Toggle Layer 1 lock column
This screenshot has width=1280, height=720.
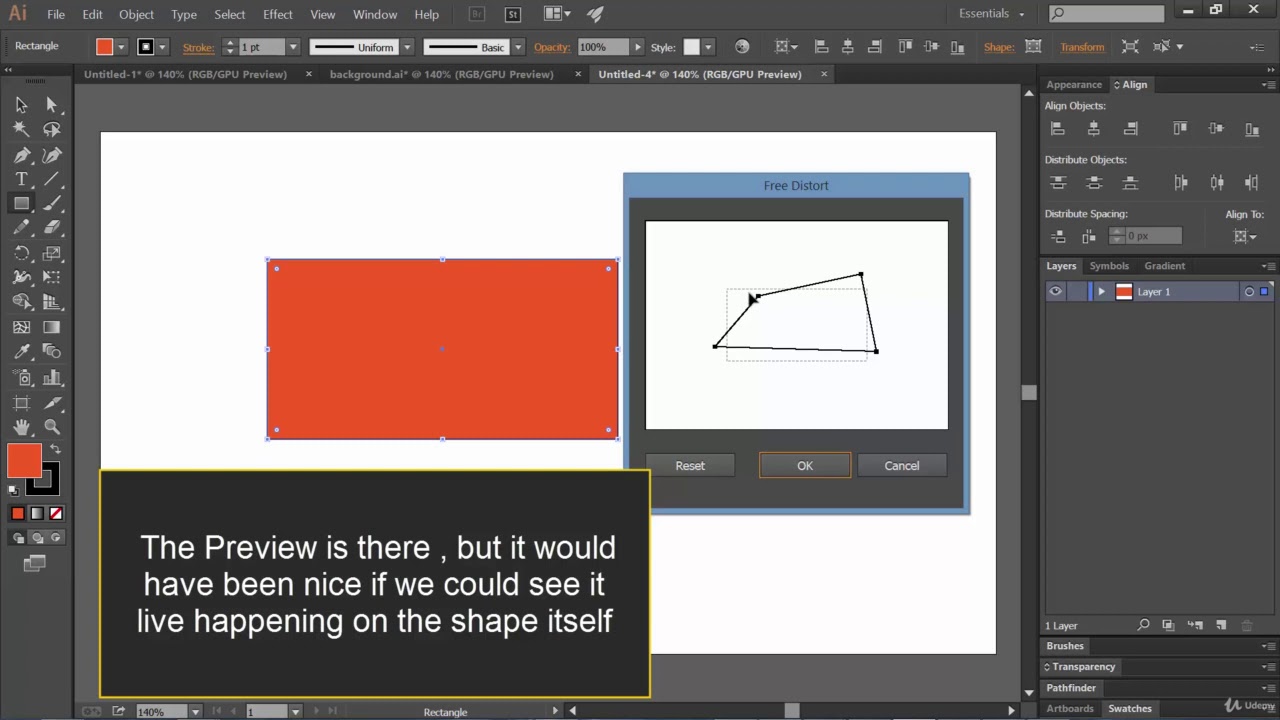tap(1075, 292)
